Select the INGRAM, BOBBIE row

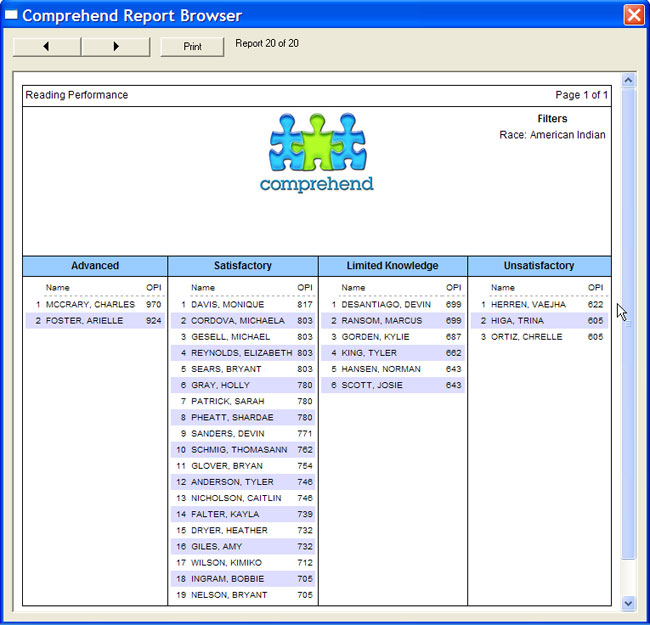pos(243,579)
